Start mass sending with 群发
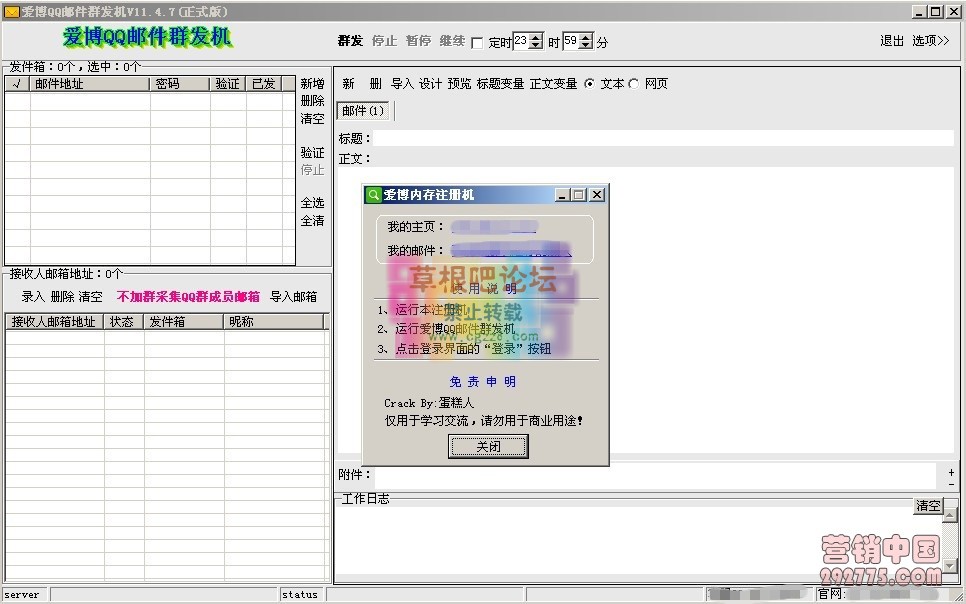The image size is (966, 604). [x=349, y=41]
